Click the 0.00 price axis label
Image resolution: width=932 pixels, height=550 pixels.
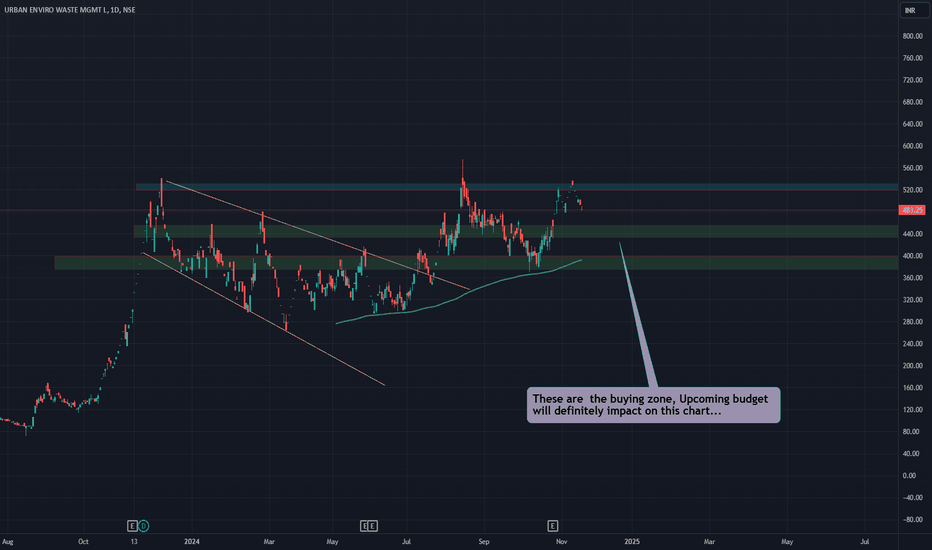click(x=909, y=476)
